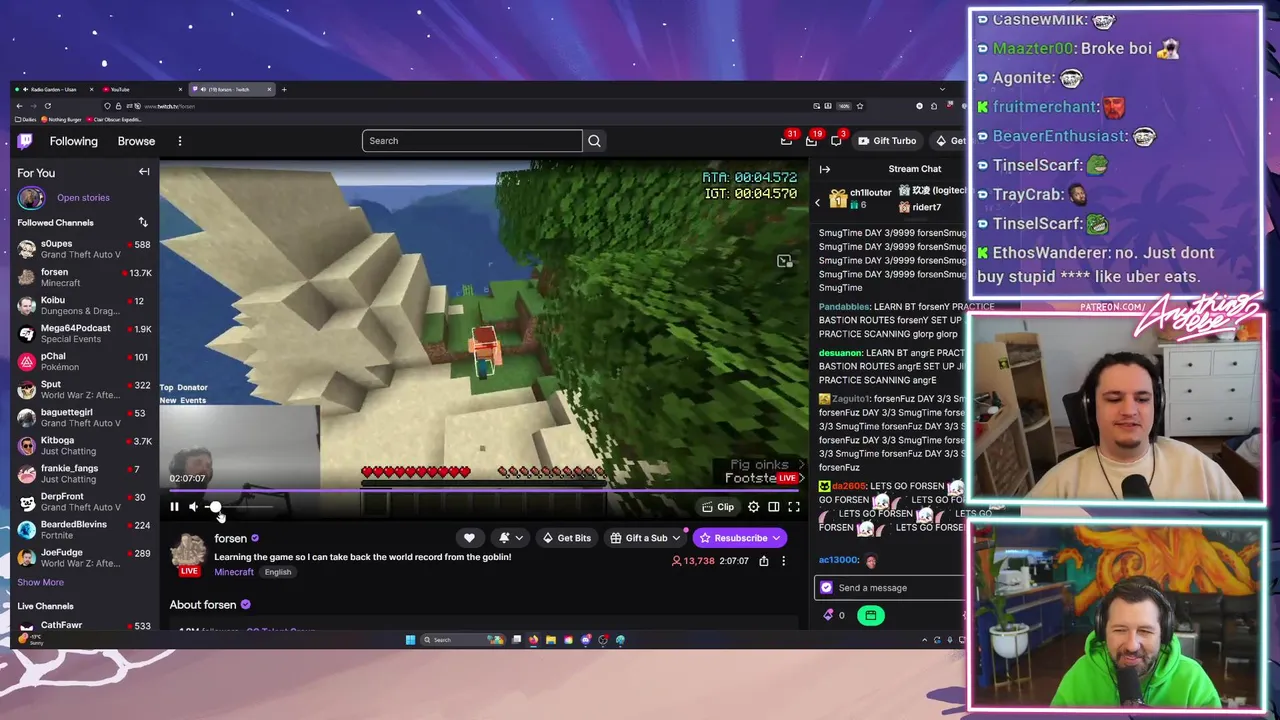
Task: Open frankie_fangs channel in sidebar
Action: pos(83,473)
